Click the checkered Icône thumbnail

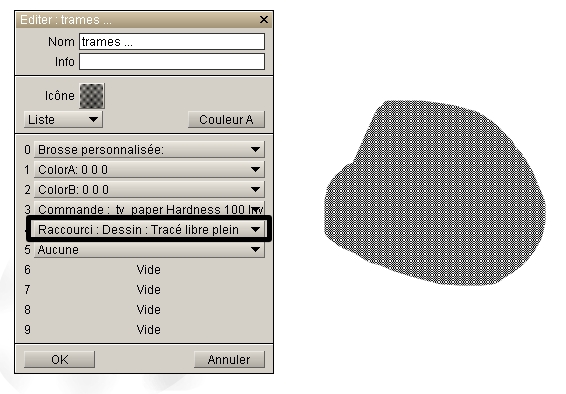92,96
